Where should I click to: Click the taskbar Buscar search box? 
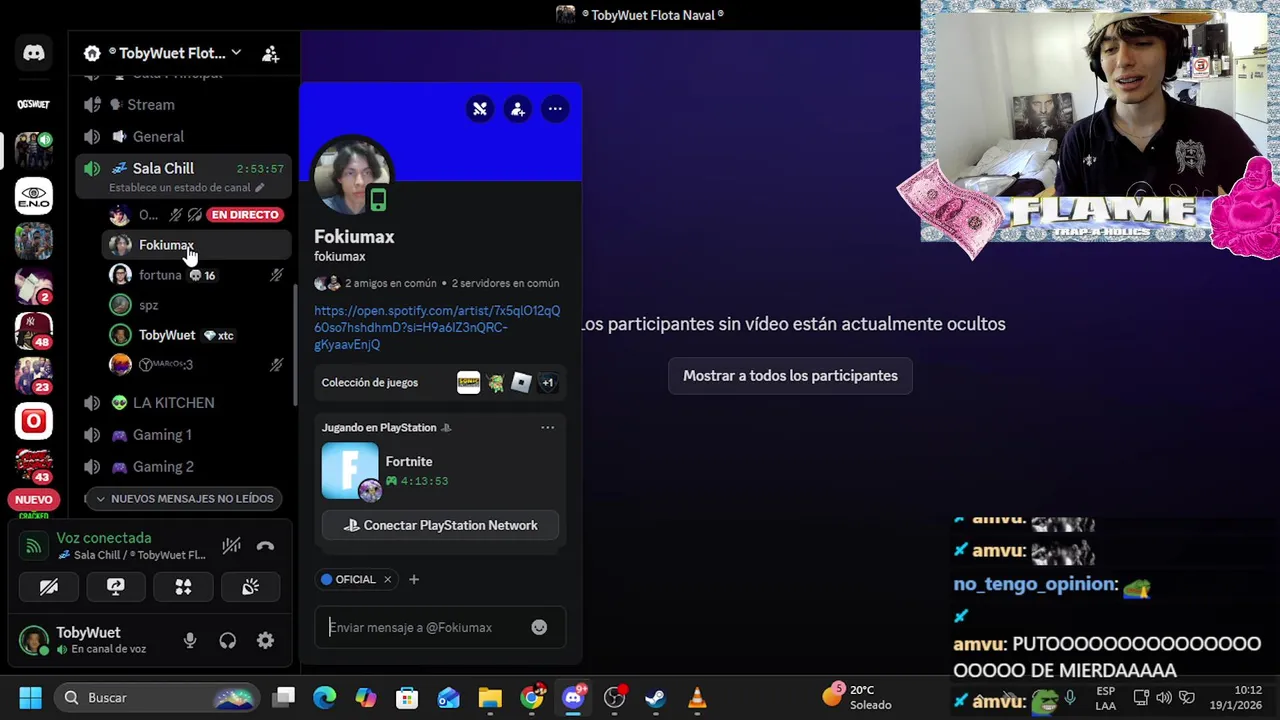click(x=155, y=697)
